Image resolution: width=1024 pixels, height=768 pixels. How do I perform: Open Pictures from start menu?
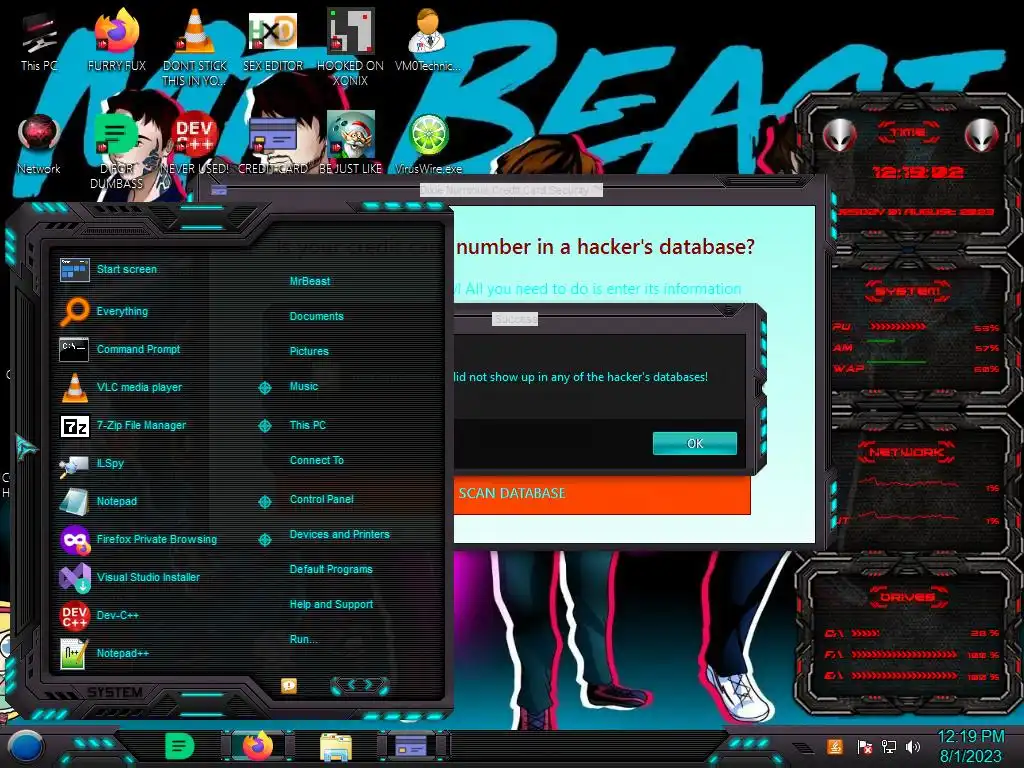(x=309, y=351)
